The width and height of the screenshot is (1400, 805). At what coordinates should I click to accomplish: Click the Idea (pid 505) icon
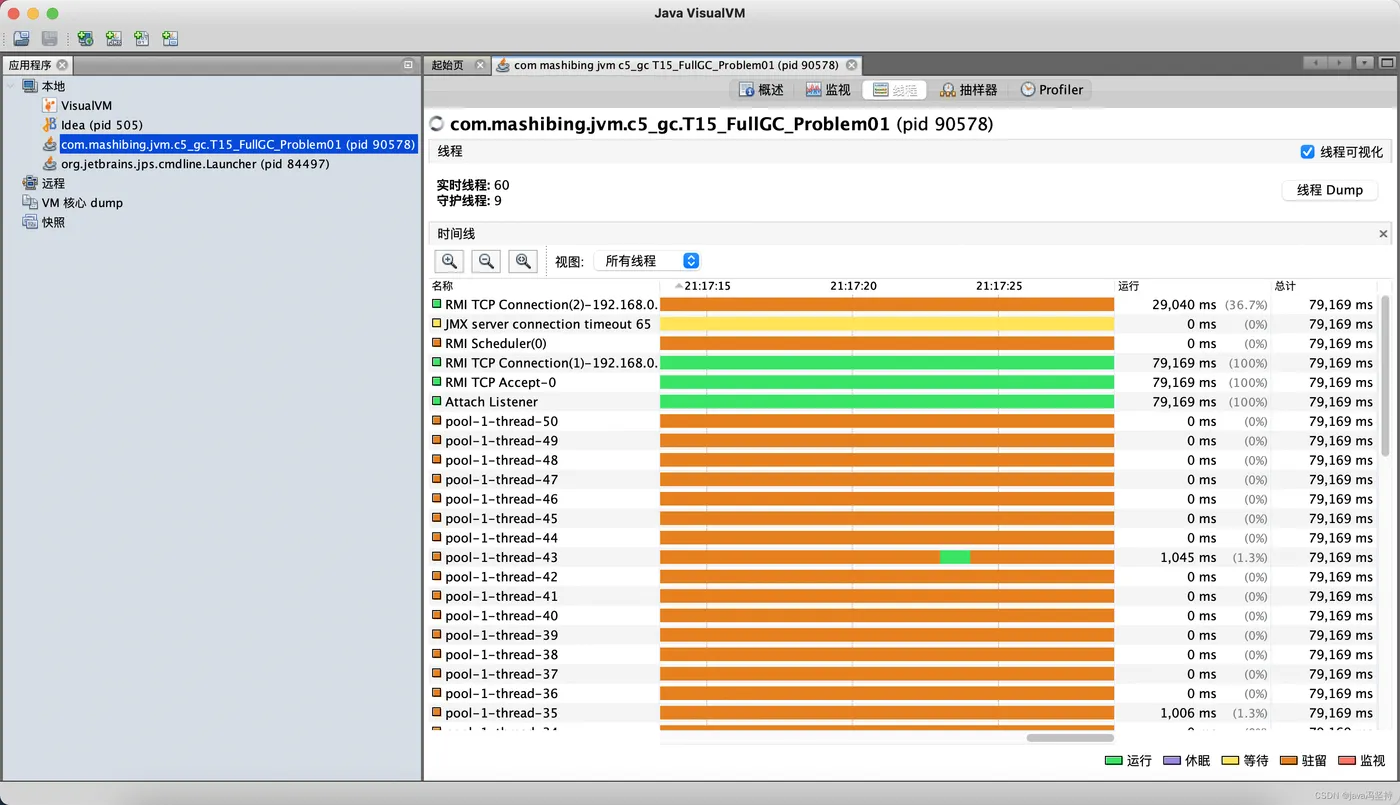(50, 125)
